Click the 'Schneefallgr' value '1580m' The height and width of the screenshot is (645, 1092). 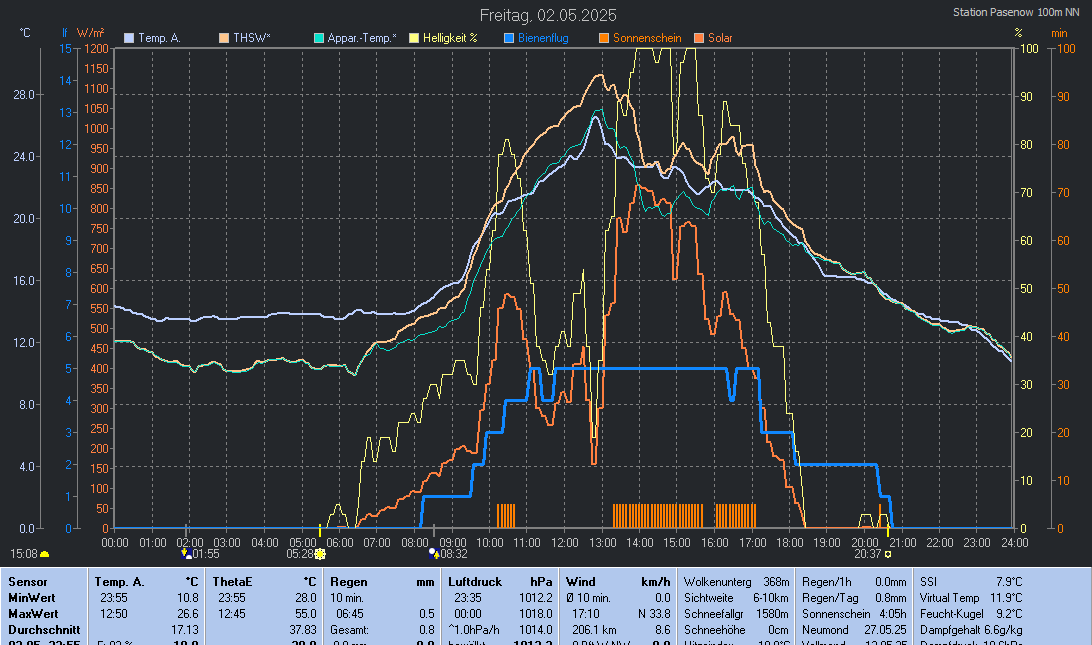tap(774, 614)
